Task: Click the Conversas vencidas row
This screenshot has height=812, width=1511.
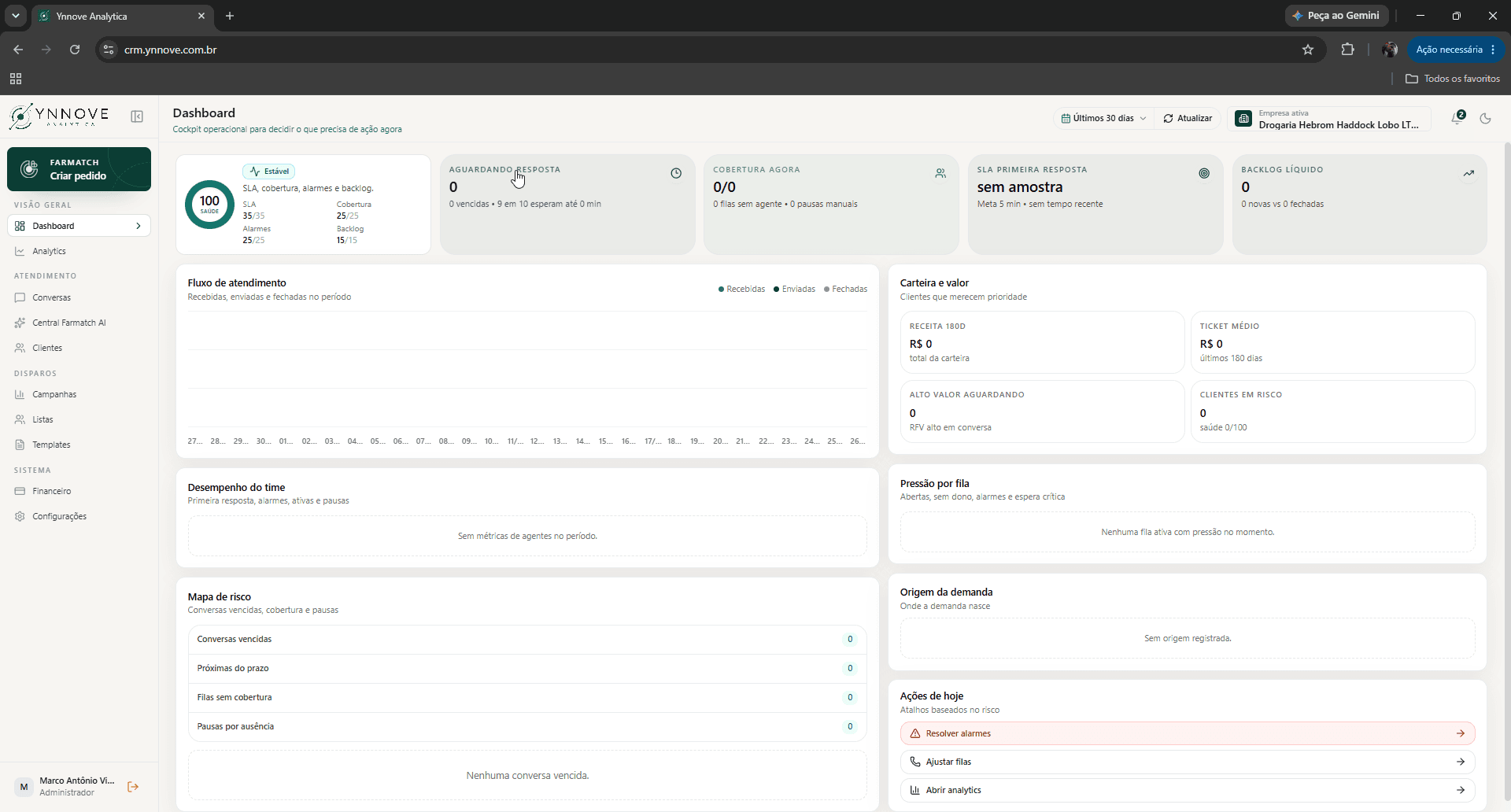Action: tap(527, 639)
